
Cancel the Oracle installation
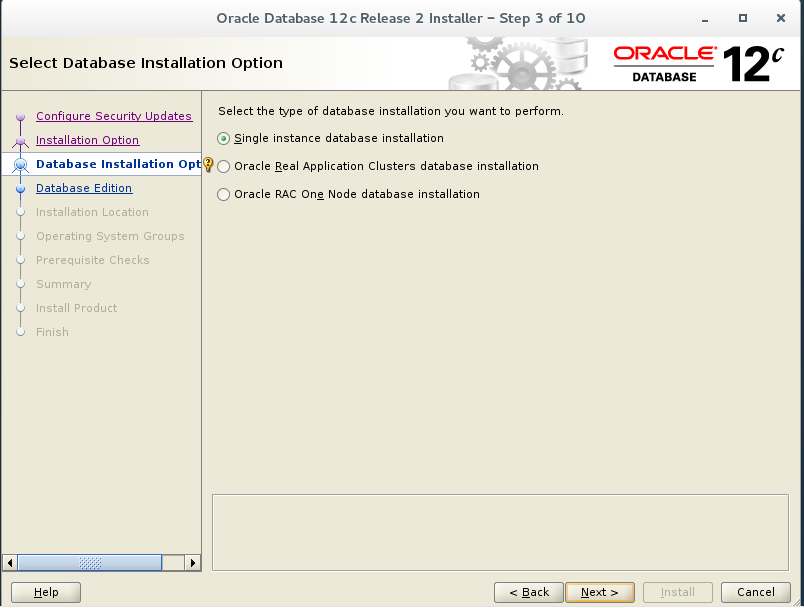point(755,592)
